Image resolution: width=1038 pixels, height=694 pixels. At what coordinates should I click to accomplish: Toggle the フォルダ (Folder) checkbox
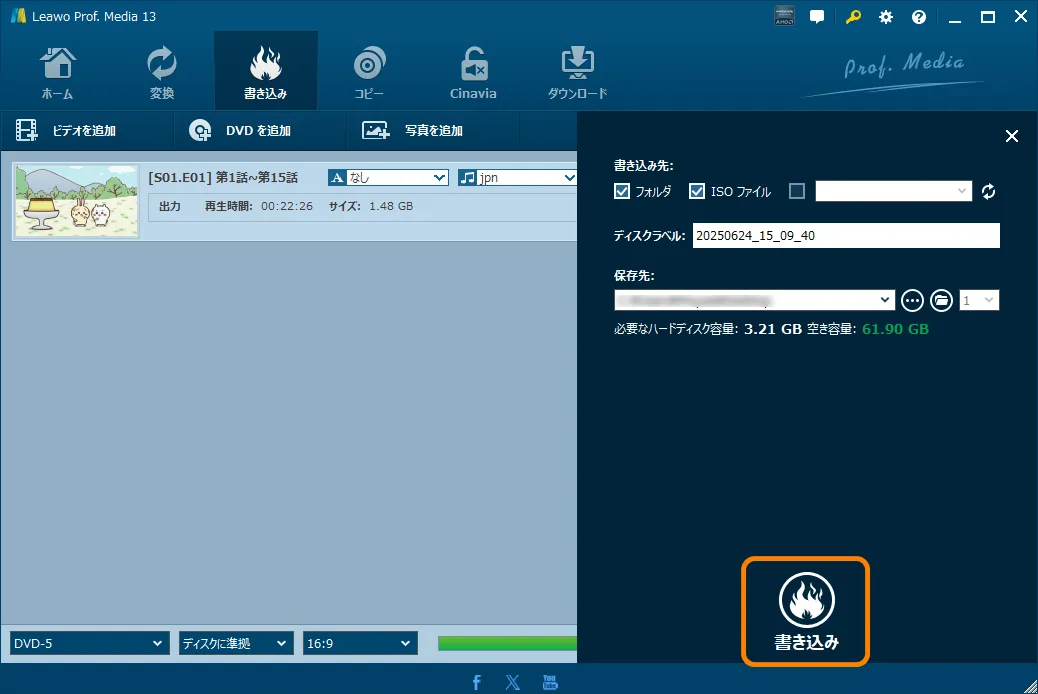click(622, 191)
